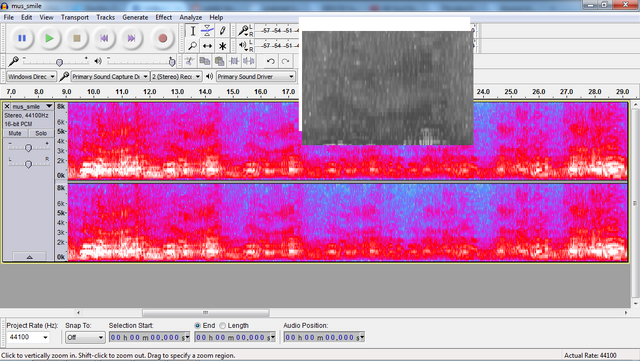Screen dimensions: 640x361
Task: Click the horizontal scrollbar right arrow
Action: point(626,313)
